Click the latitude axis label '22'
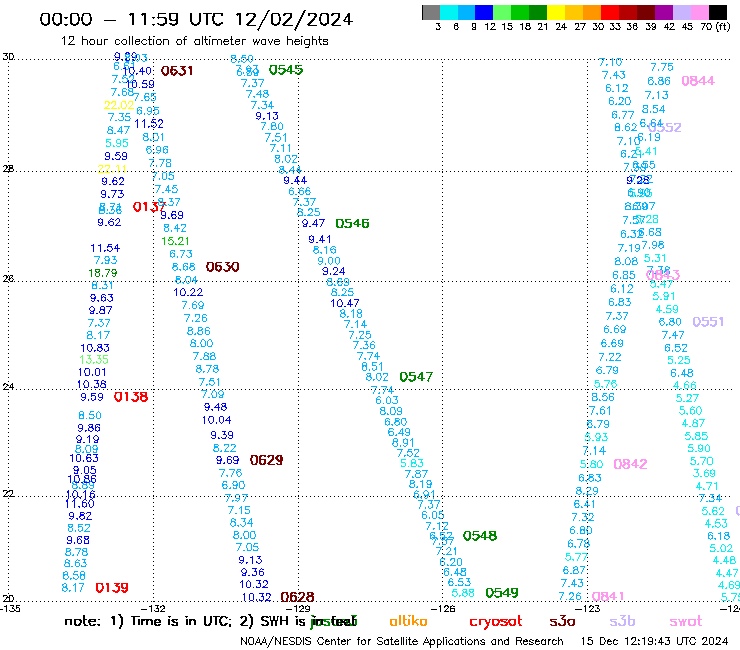740x650 pixels. (x=8, y=494)
